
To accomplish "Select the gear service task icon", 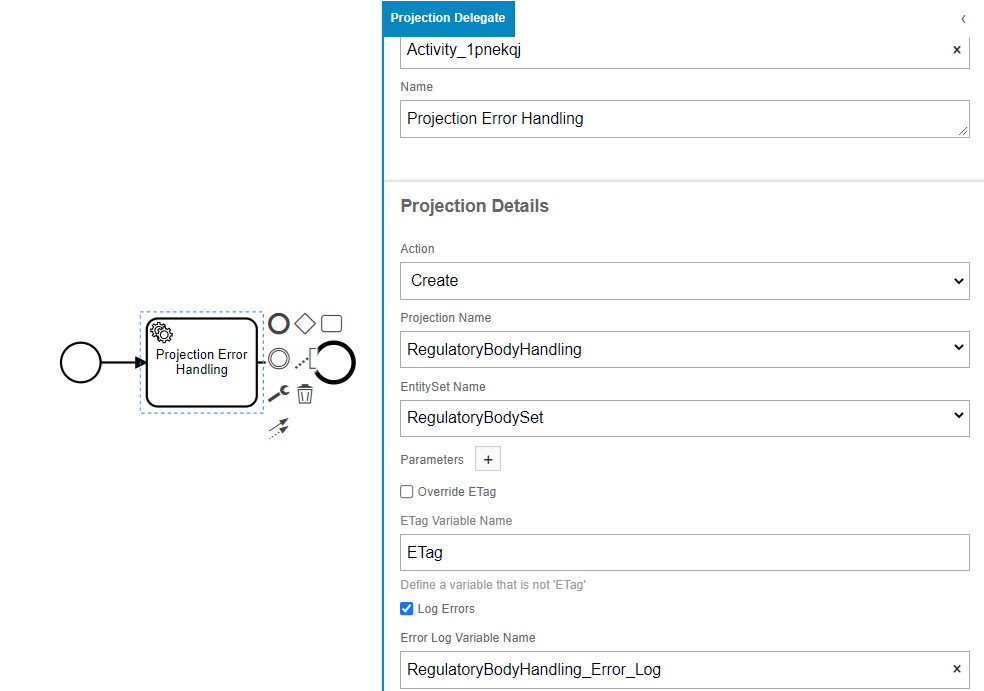I will pos(161,333).
